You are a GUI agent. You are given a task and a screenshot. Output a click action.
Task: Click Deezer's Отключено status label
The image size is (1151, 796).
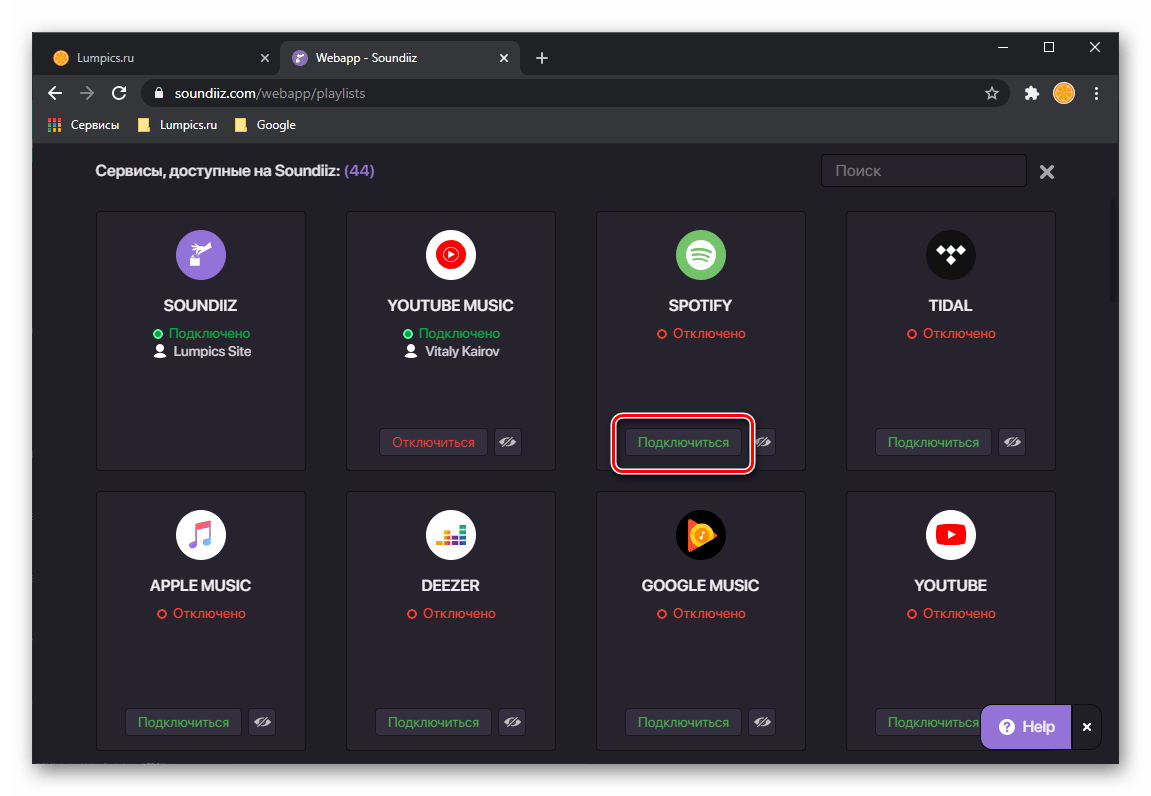[x=460, y=613]
